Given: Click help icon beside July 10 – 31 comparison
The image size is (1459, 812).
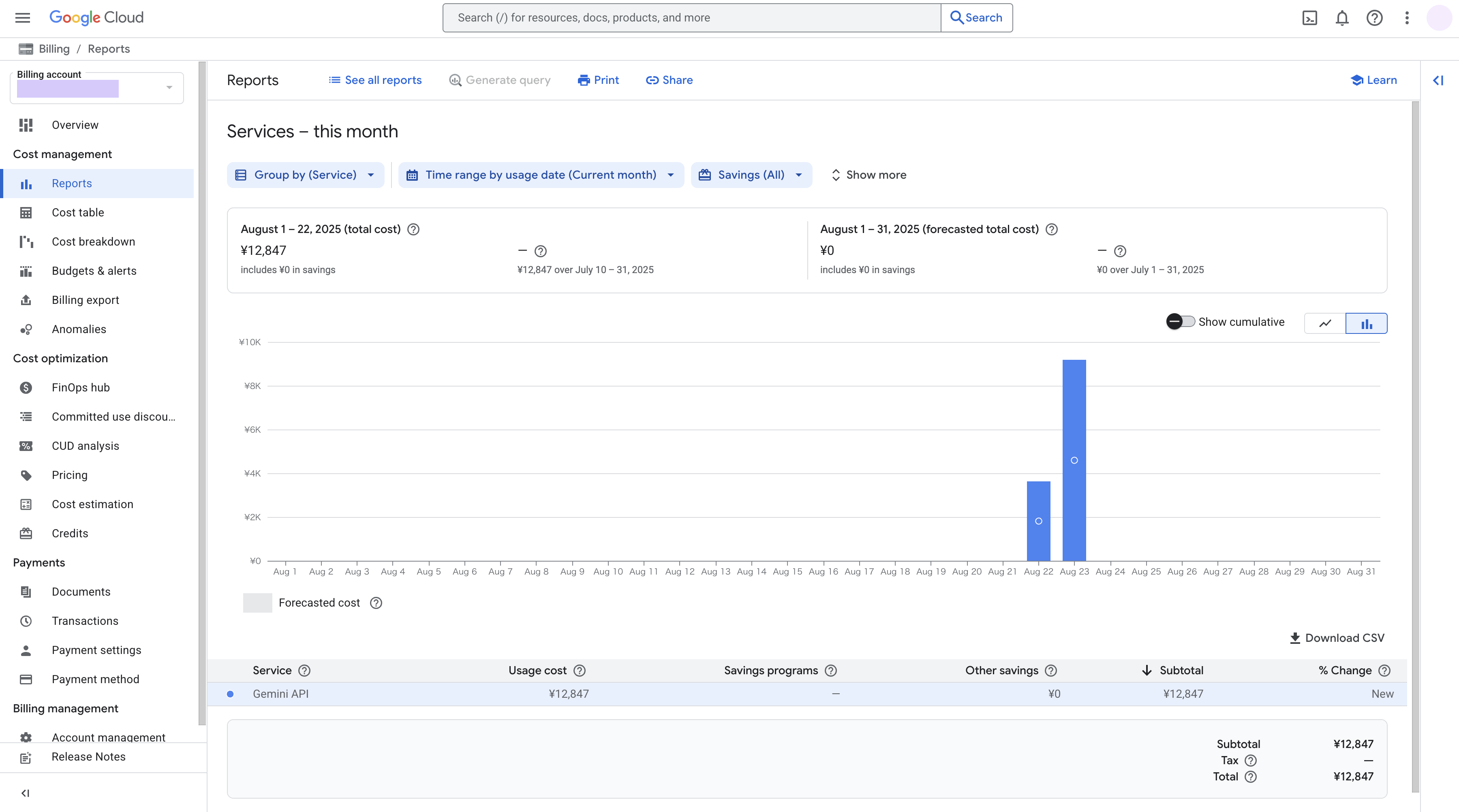Looking at the screenshot, I should pos(541,251).
